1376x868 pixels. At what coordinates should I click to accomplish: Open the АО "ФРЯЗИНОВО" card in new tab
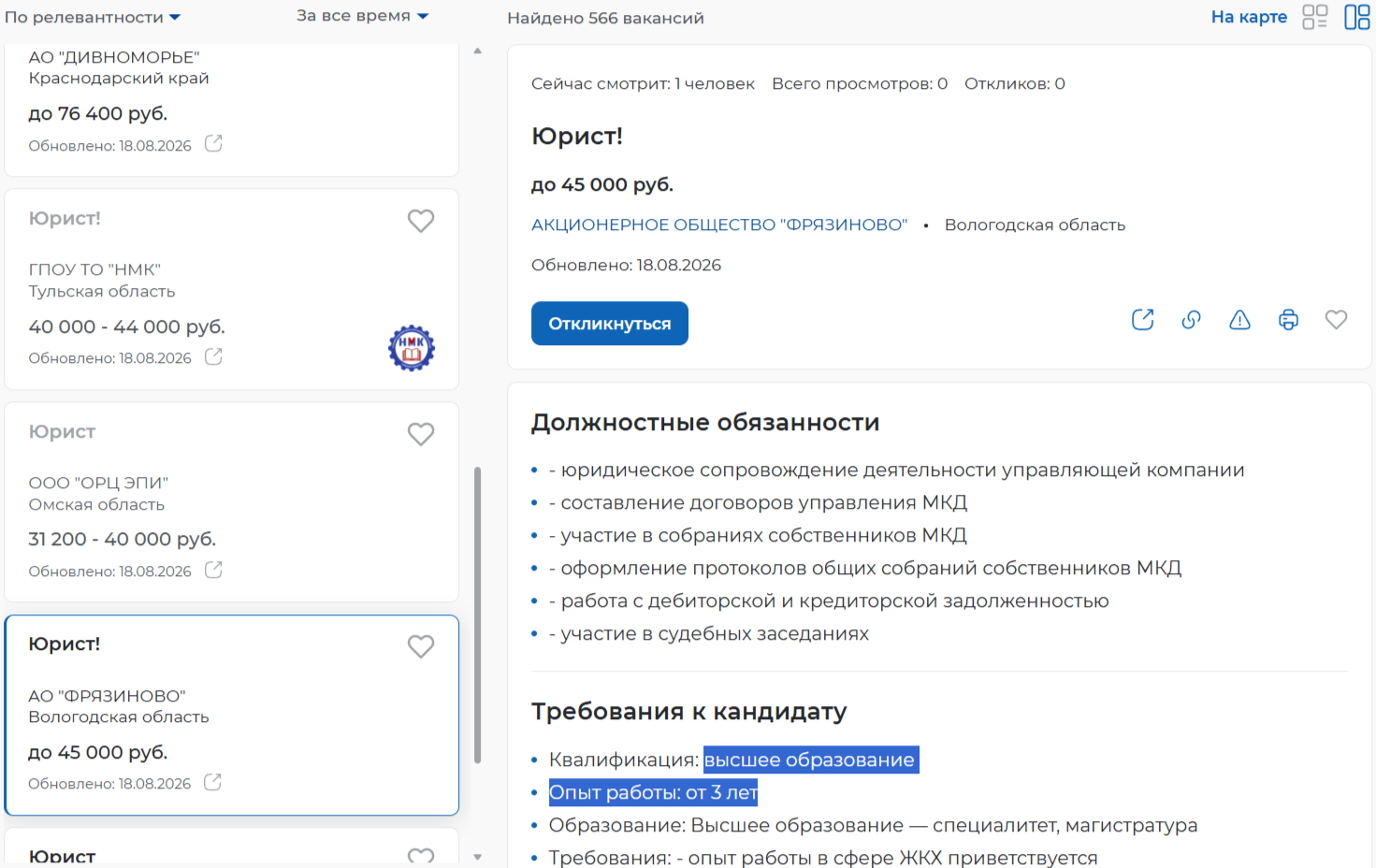click(213, 782)
